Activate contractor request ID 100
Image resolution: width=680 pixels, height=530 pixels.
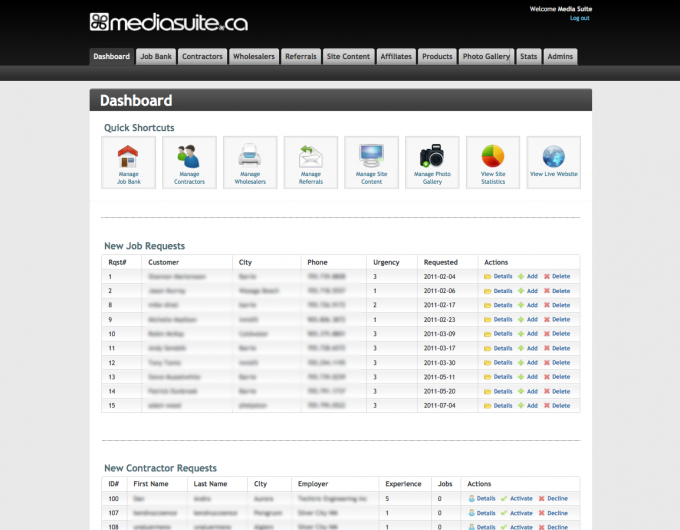(x=521, y=498)
